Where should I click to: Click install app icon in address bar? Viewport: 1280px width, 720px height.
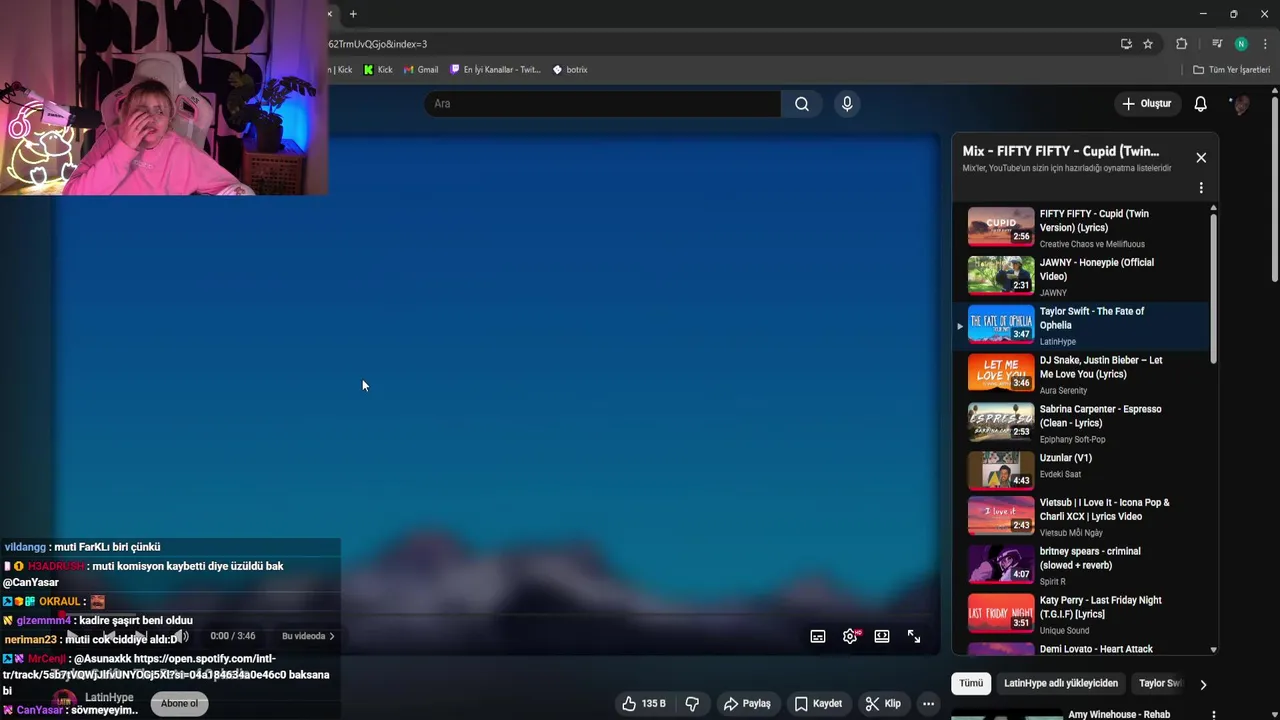[x=1126, y=44]
